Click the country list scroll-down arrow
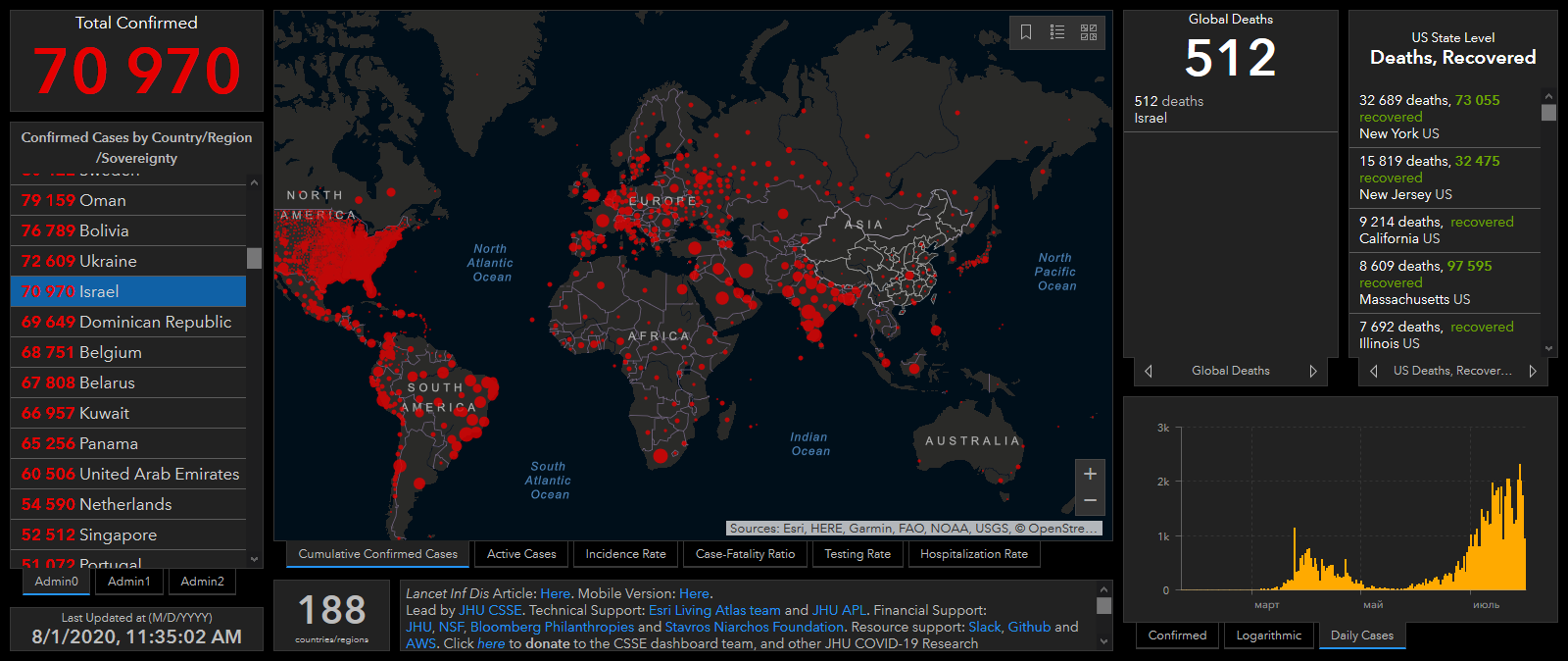 coord(255,560)
